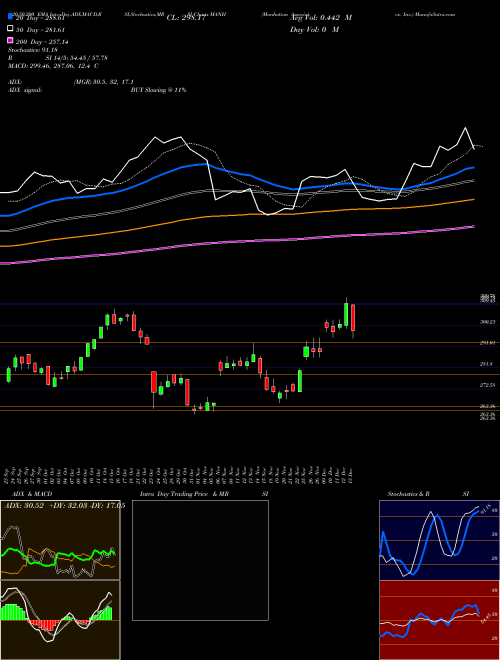The image size is (500, 660).
Task: Click the ADX/+DY/-DY readout line
Action: [x=64, y=506]
